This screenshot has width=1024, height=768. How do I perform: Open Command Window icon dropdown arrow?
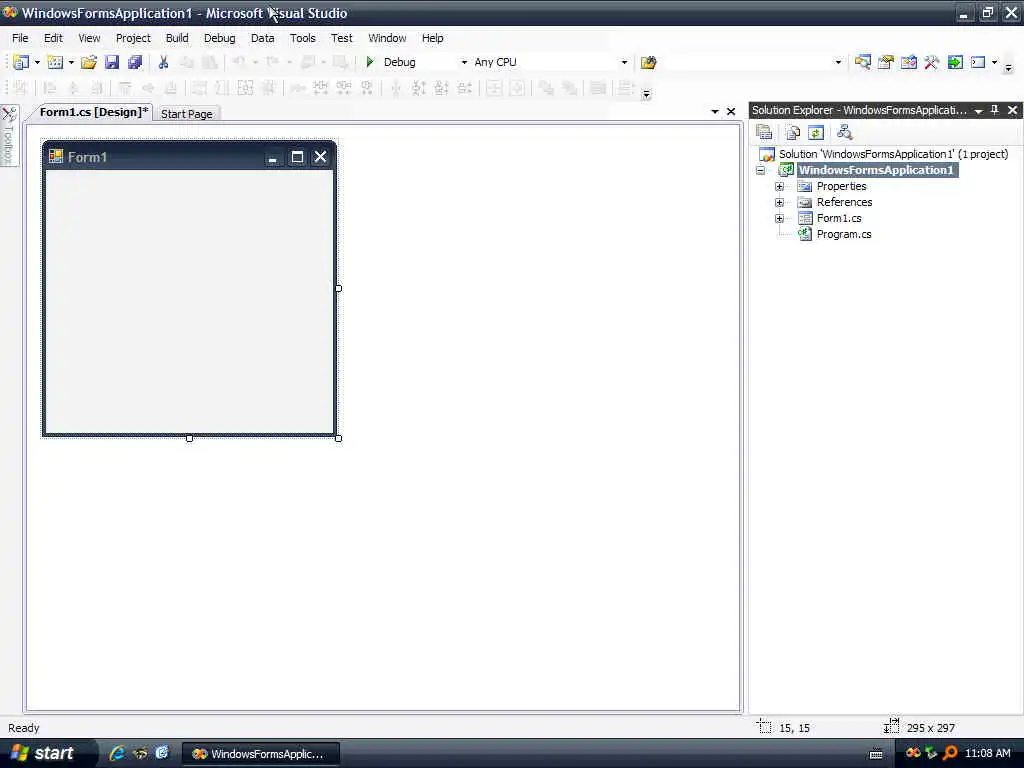pyautogui.click(x=995, y=62)
